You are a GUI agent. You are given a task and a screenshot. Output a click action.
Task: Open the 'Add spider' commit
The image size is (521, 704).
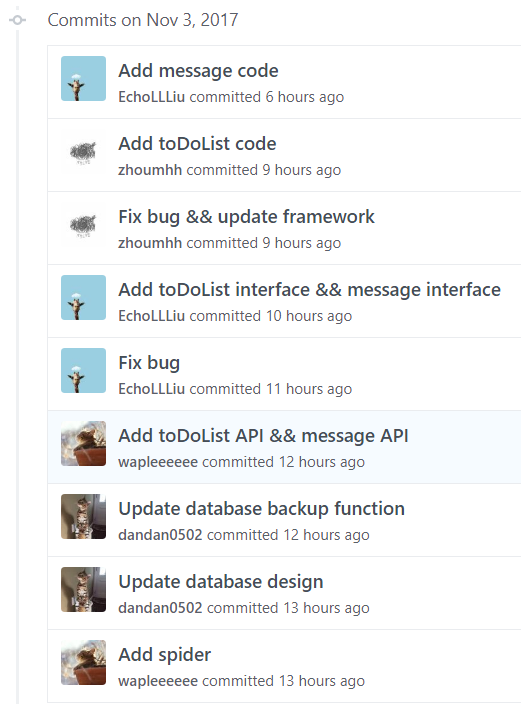coord(164,655)
